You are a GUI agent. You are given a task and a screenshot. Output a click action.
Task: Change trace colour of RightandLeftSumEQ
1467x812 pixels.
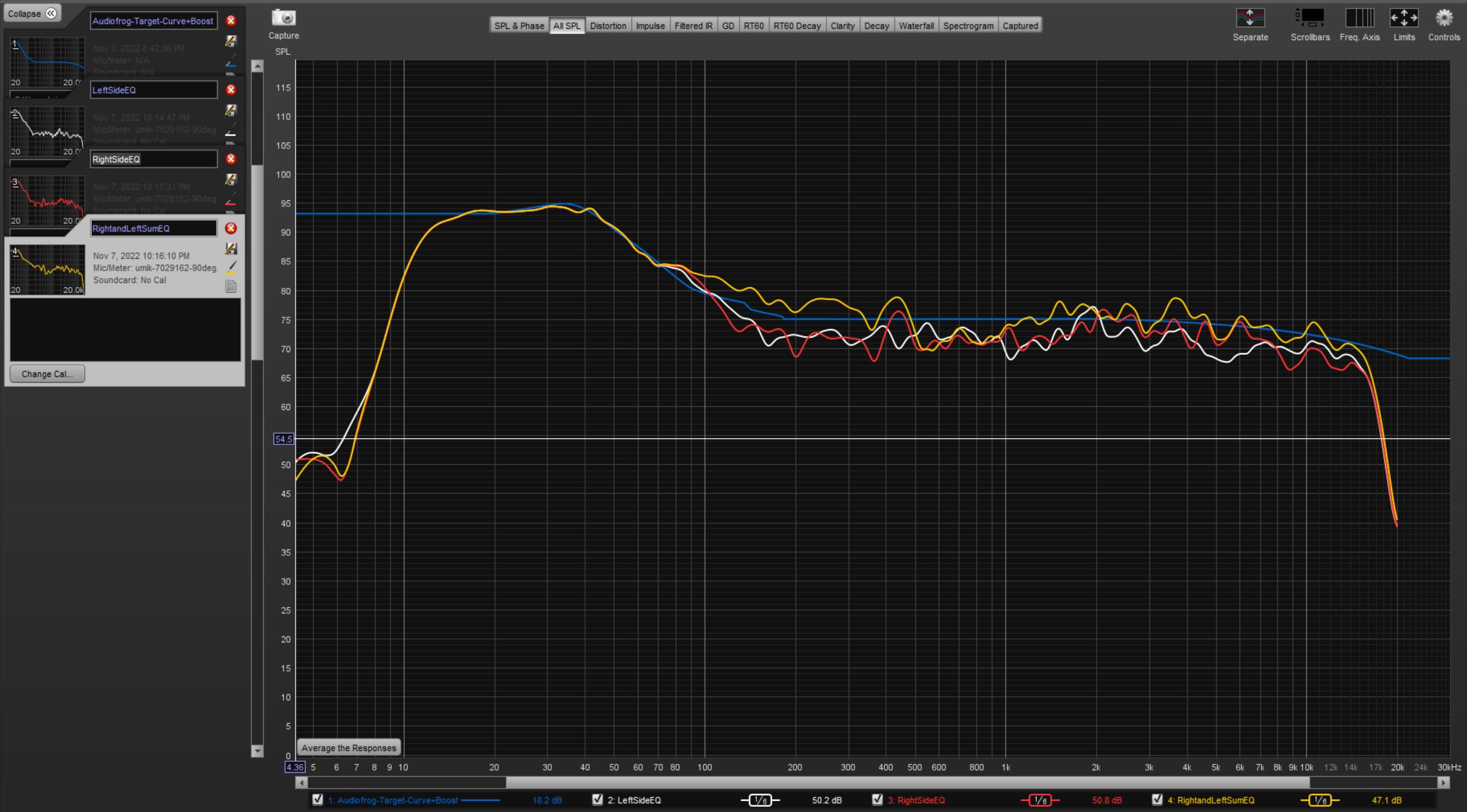coord(231,267)
